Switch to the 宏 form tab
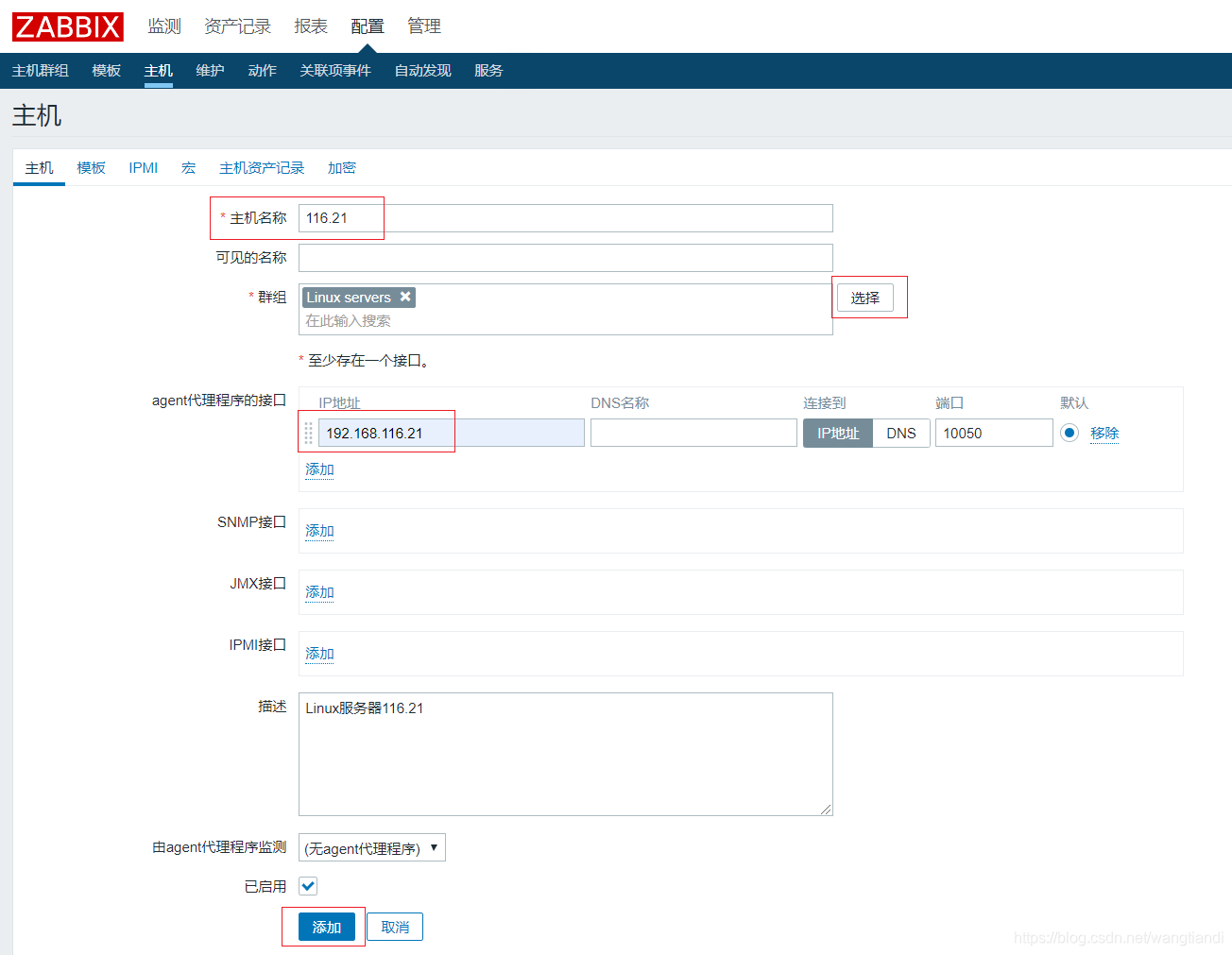 [189, 168]
